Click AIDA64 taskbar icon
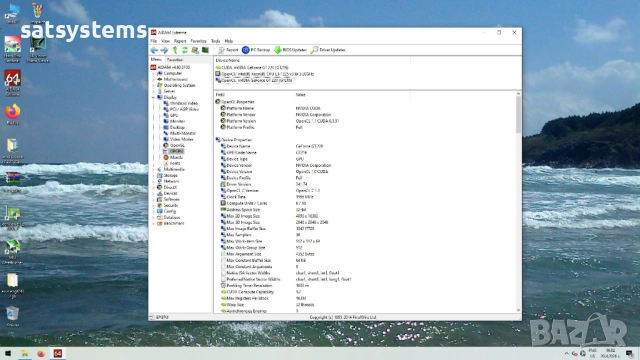Screen dimensions: 640x360 58,353
